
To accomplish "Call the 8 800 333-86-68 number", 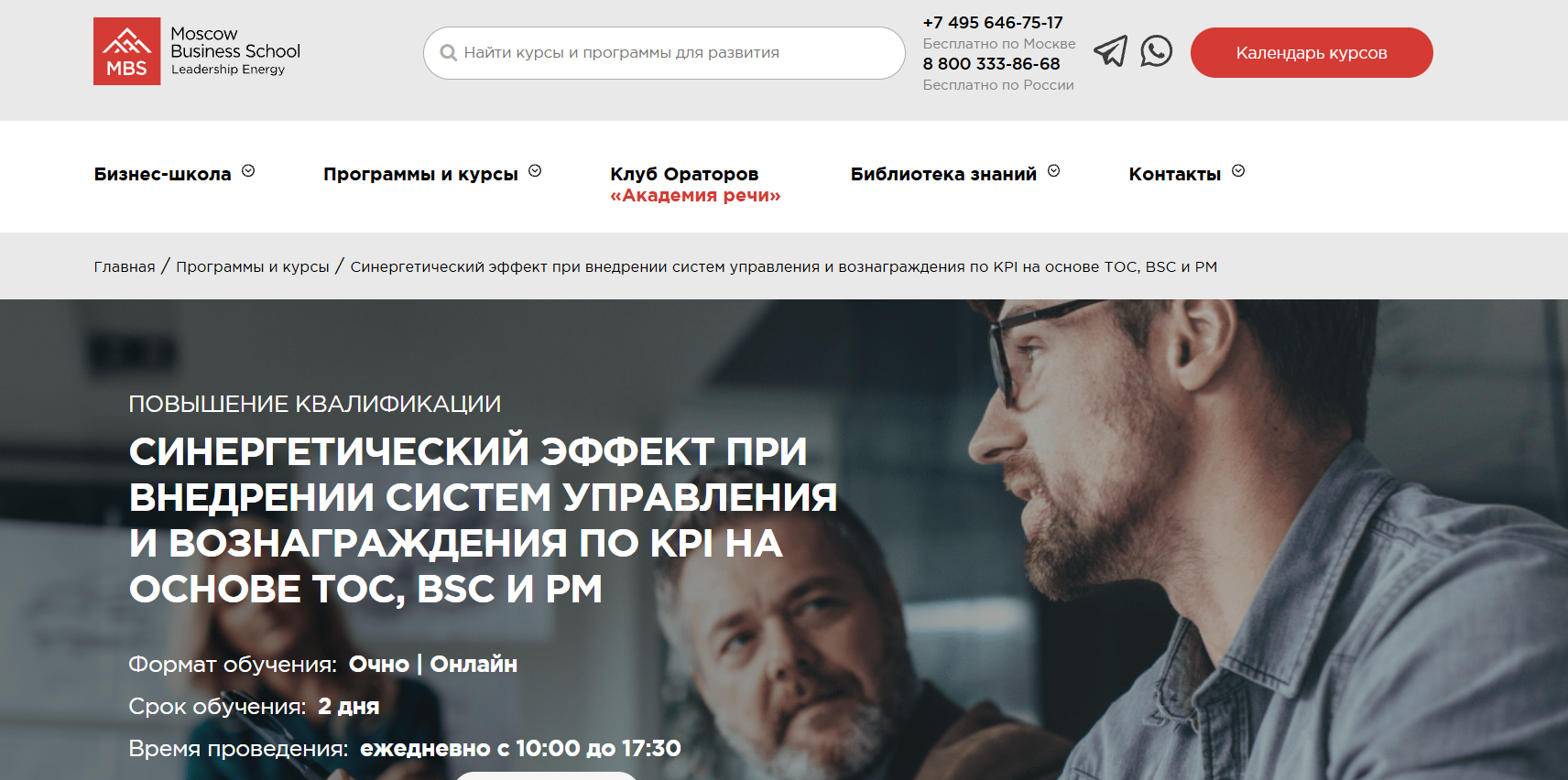I will (991, 64).
